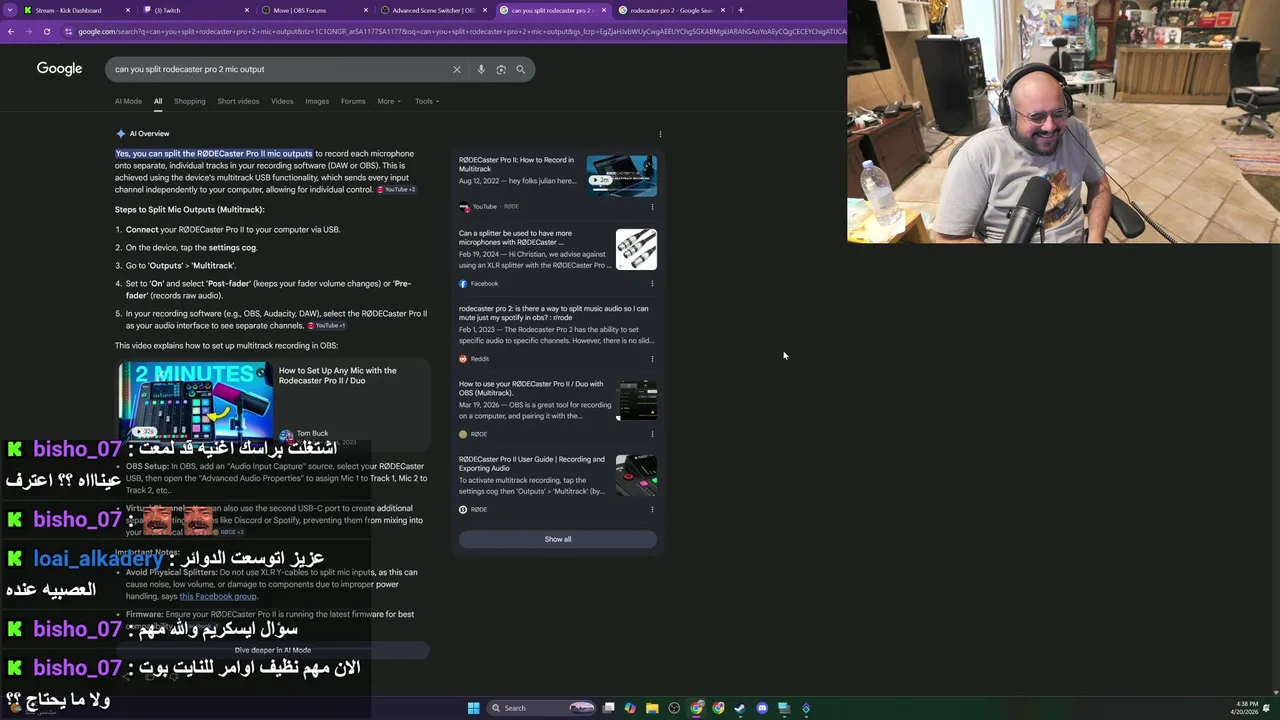Viewport: 1280px width, 720px height.
Task: Select the Images search filter
Action: click(317, 101)
